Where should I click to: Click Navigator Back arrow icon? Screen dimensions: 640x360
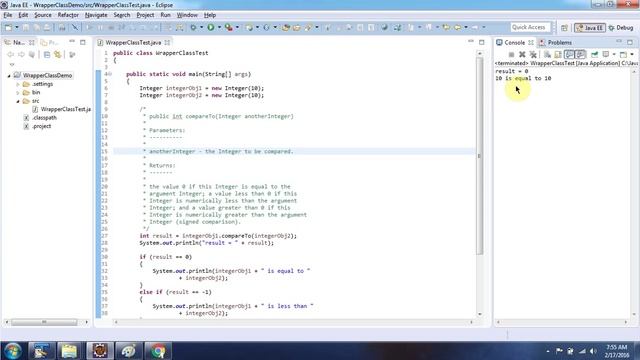click(10, 55)
